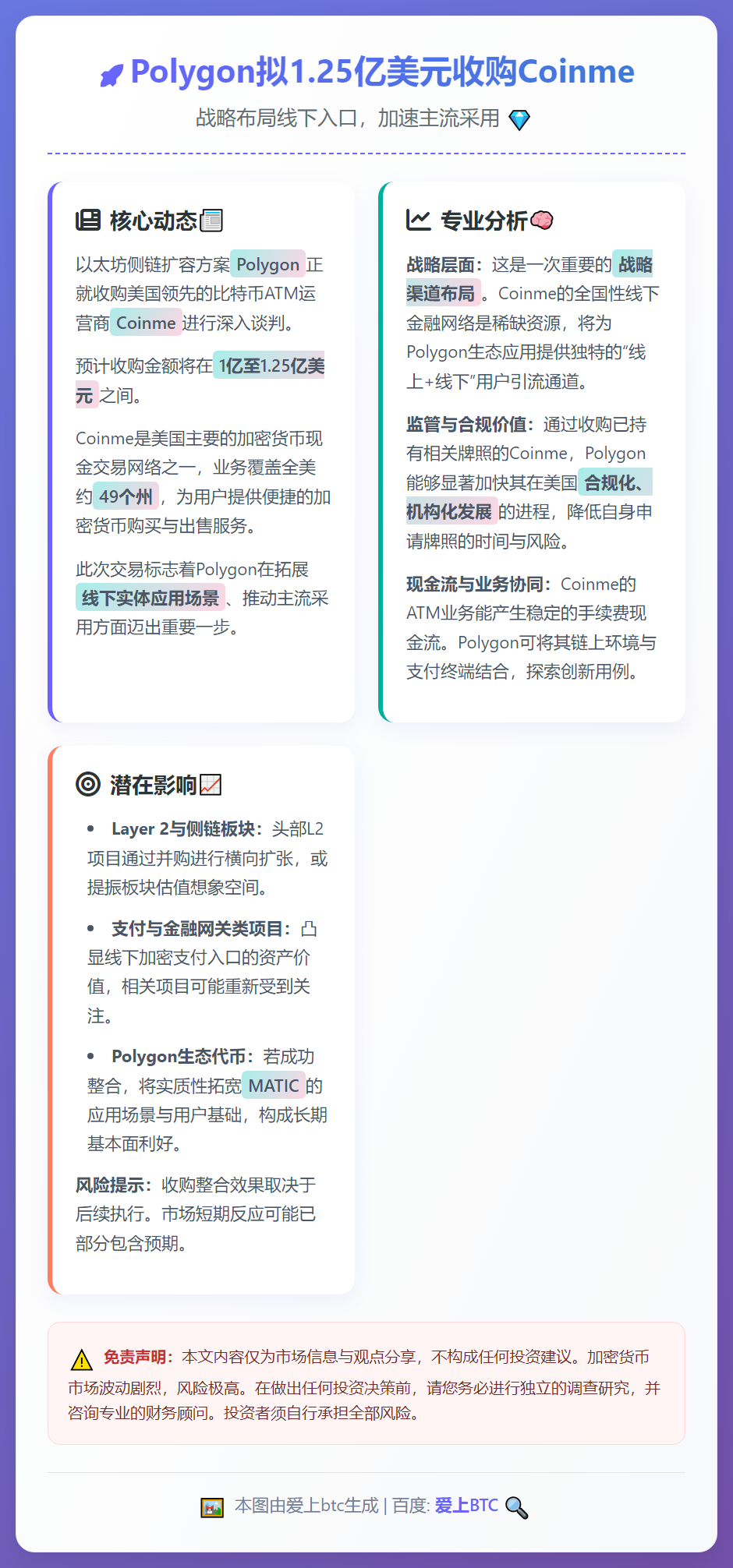733x1568 pixels.
Task: Click highlighted Coinme tag in 核心动态
Action: pos(146,323)
